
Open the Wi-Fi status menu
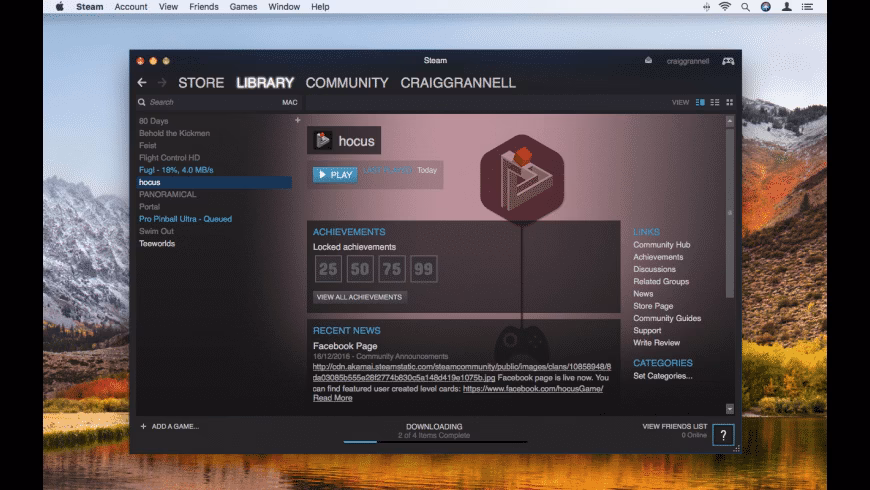(x=725, y=7)
